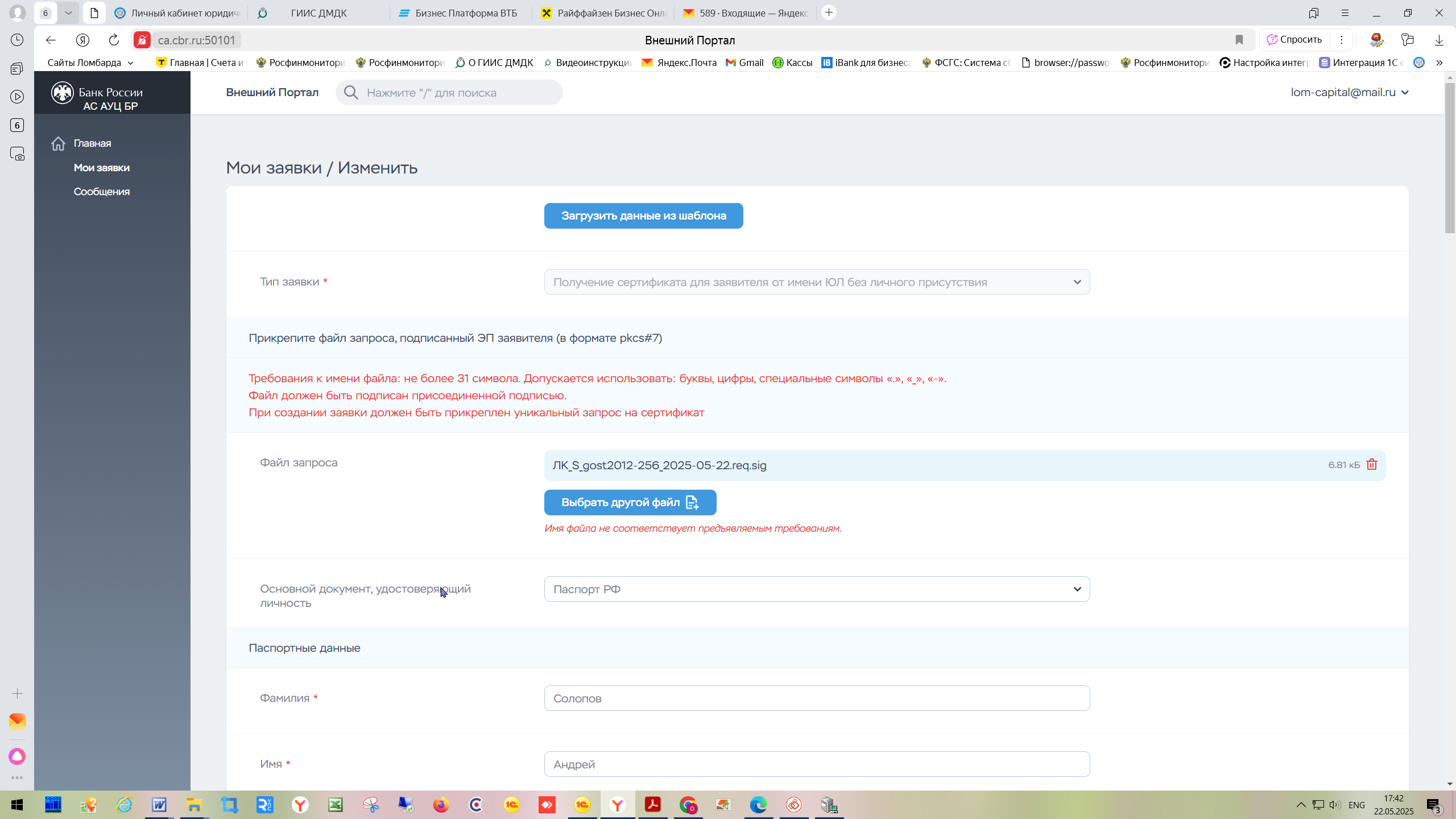This screenshot has width=1456, height=819.
Task: Switch to the Личный кабинет юридич tab
Action: 177,13
